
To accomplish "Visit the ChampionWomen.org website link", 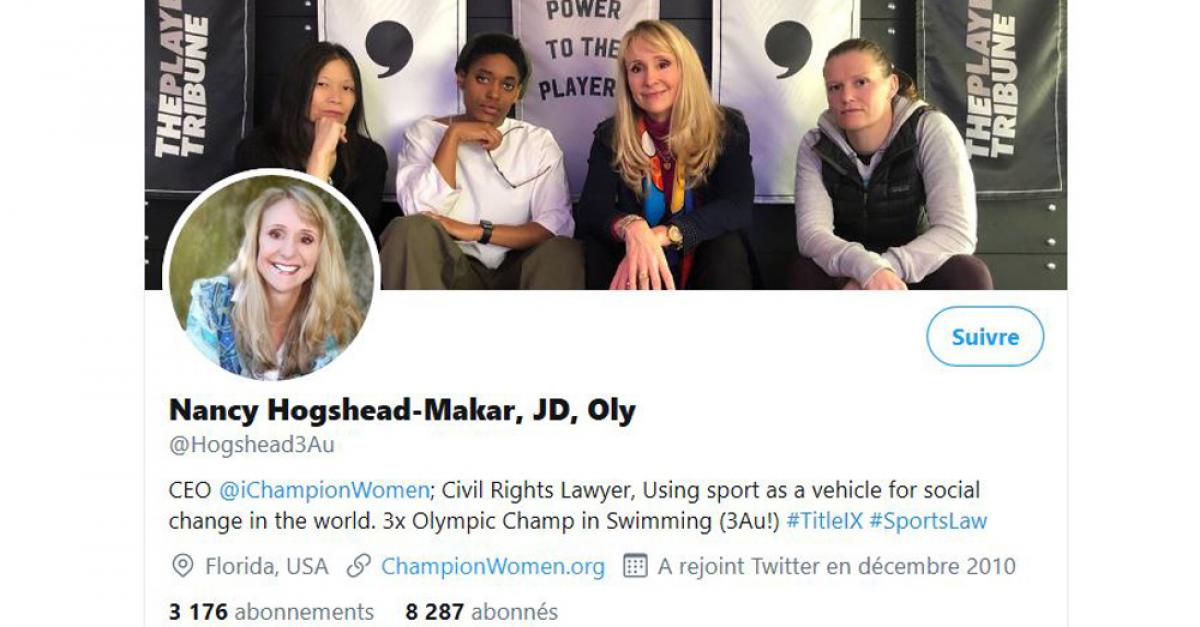I will 493,567.
